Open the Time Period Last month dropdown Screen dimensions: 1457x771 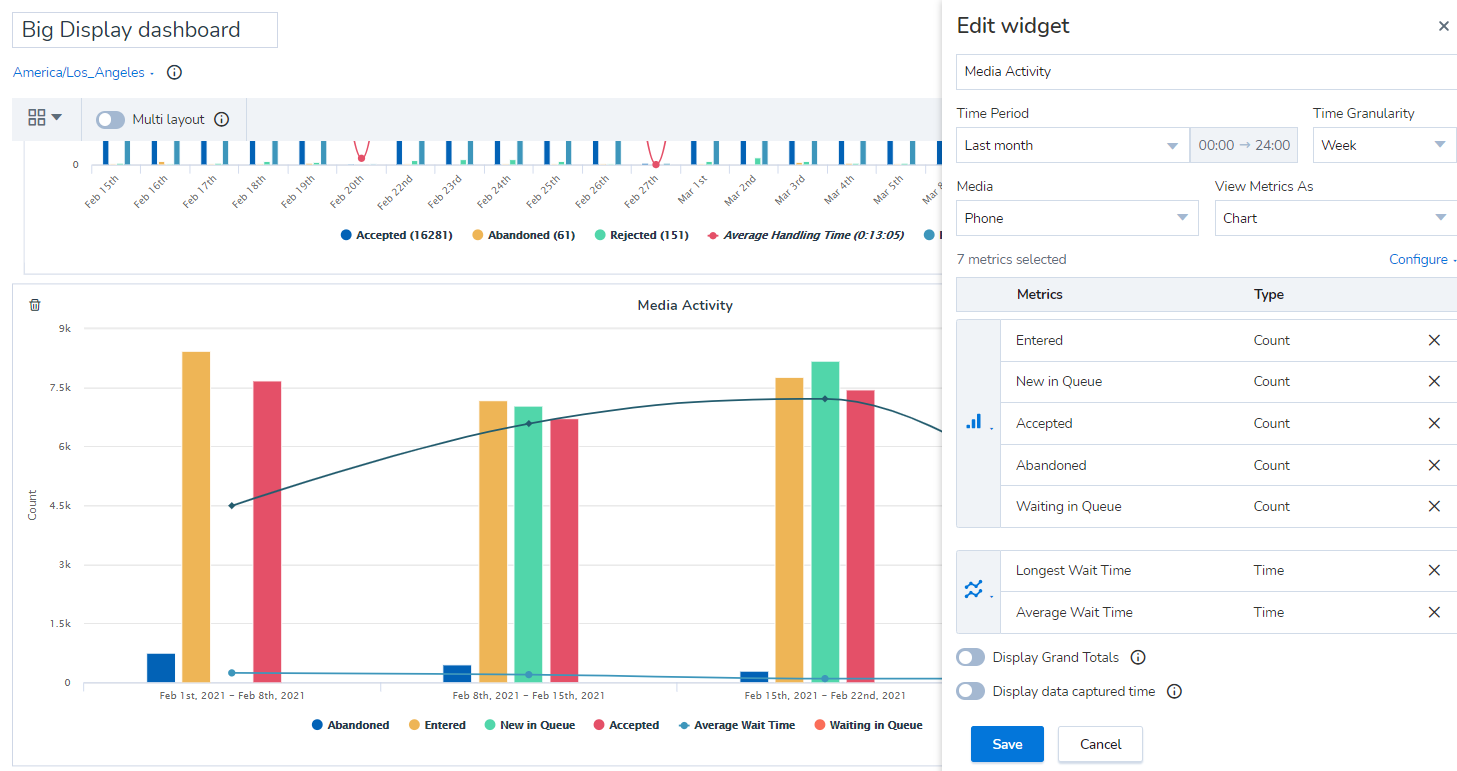[1072, 145]
